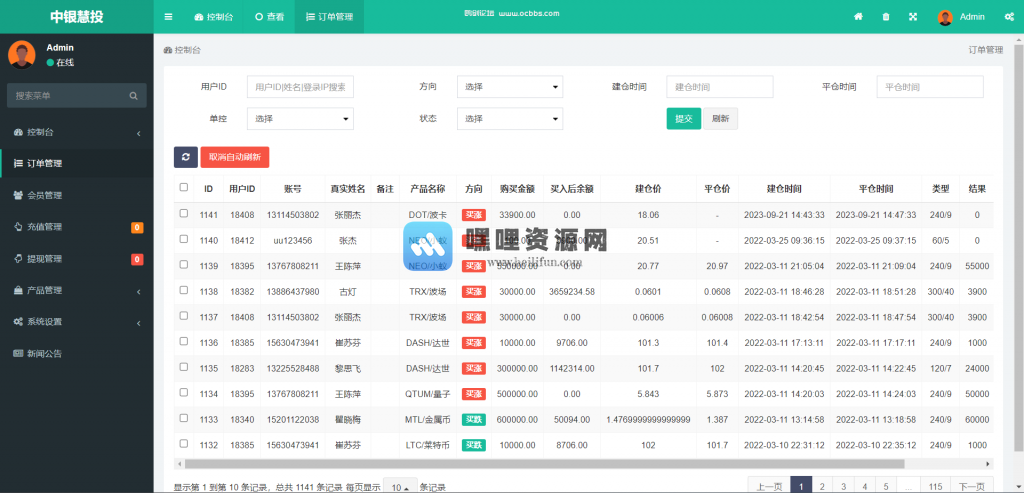
Task: Click the fullscreen expand icon
Action: click(x=913, y=17)
